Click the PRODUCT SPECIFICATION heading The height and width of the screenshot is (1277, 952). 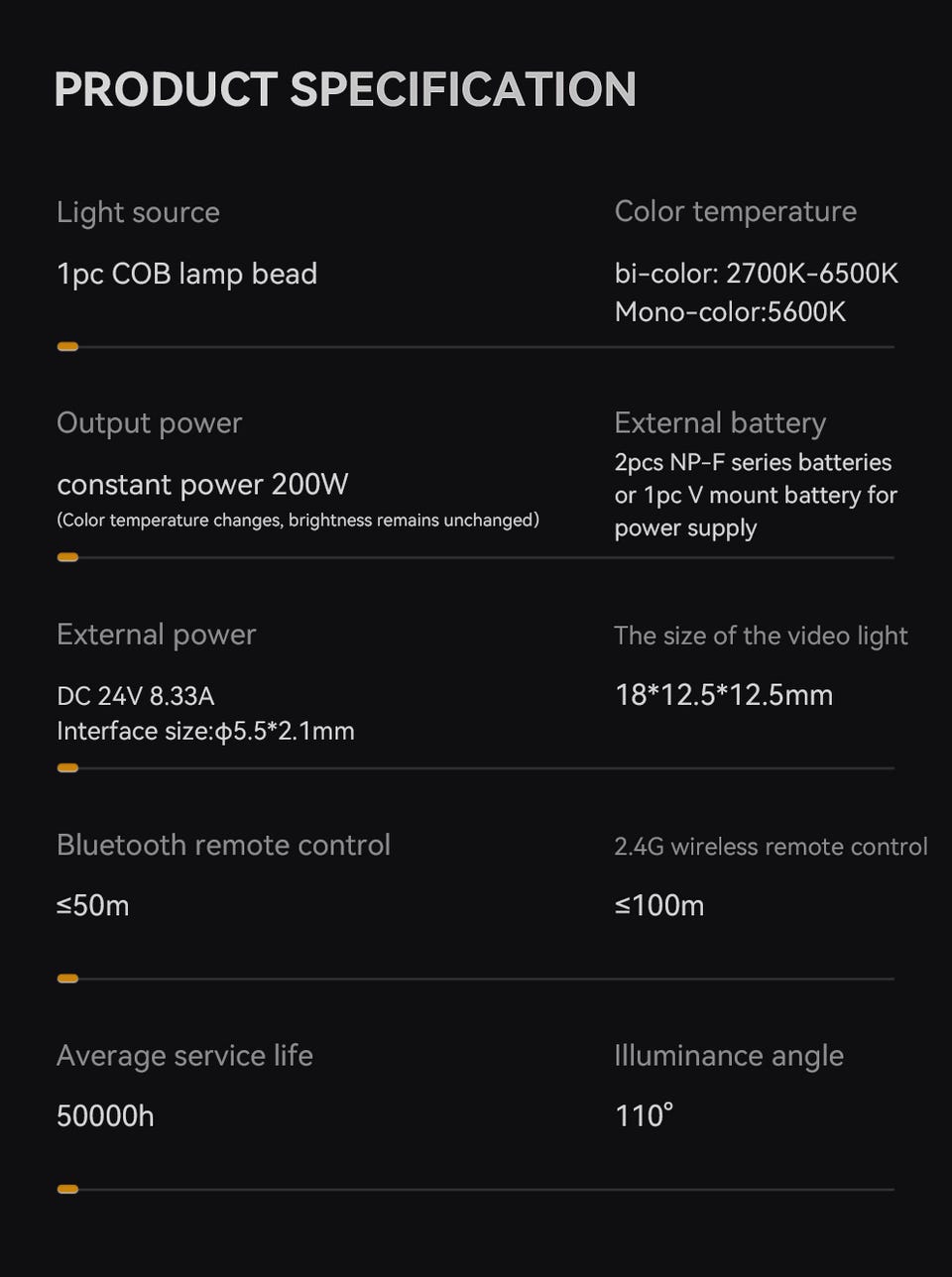click(x=344, y=89)
